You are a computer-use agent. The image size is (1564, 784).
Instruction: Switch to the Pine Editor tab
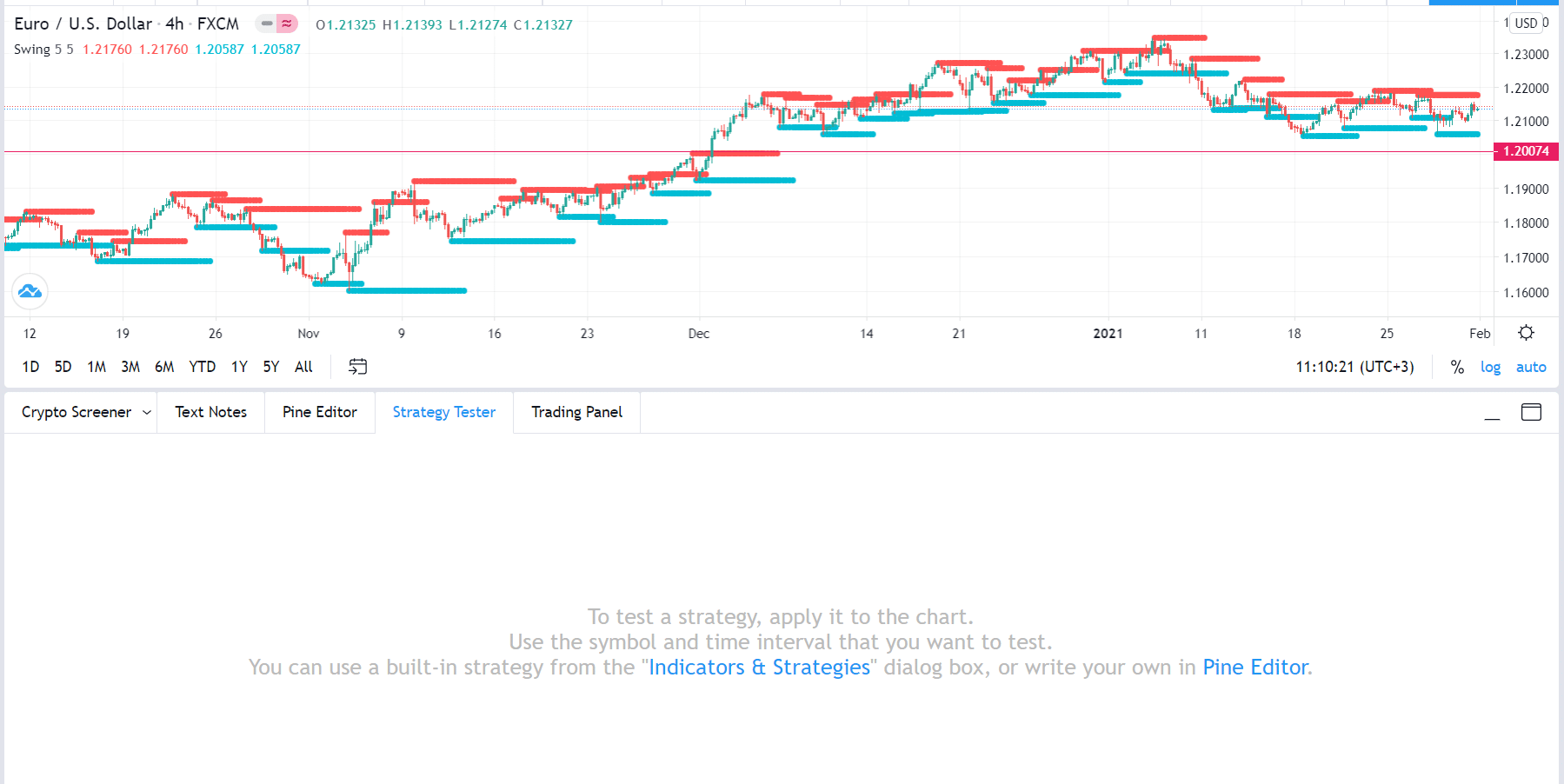click(319, 412)
